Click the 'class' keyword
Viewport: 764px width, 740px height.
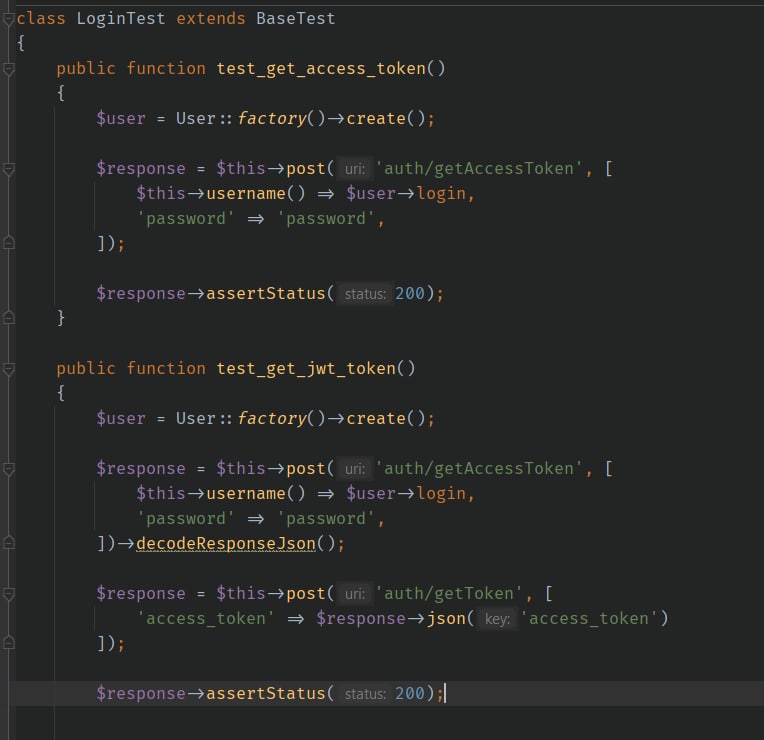click(41, 19)
